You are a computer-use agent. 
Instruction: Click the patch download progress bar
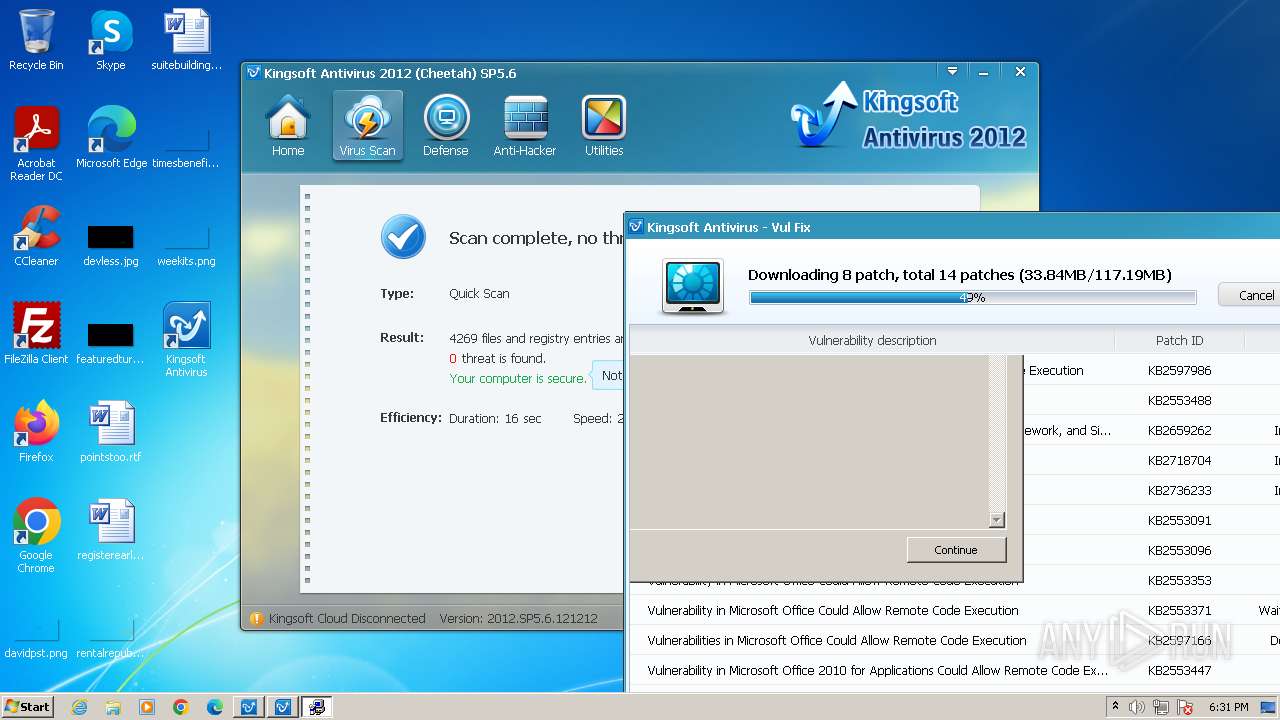(x=972, y=297)
